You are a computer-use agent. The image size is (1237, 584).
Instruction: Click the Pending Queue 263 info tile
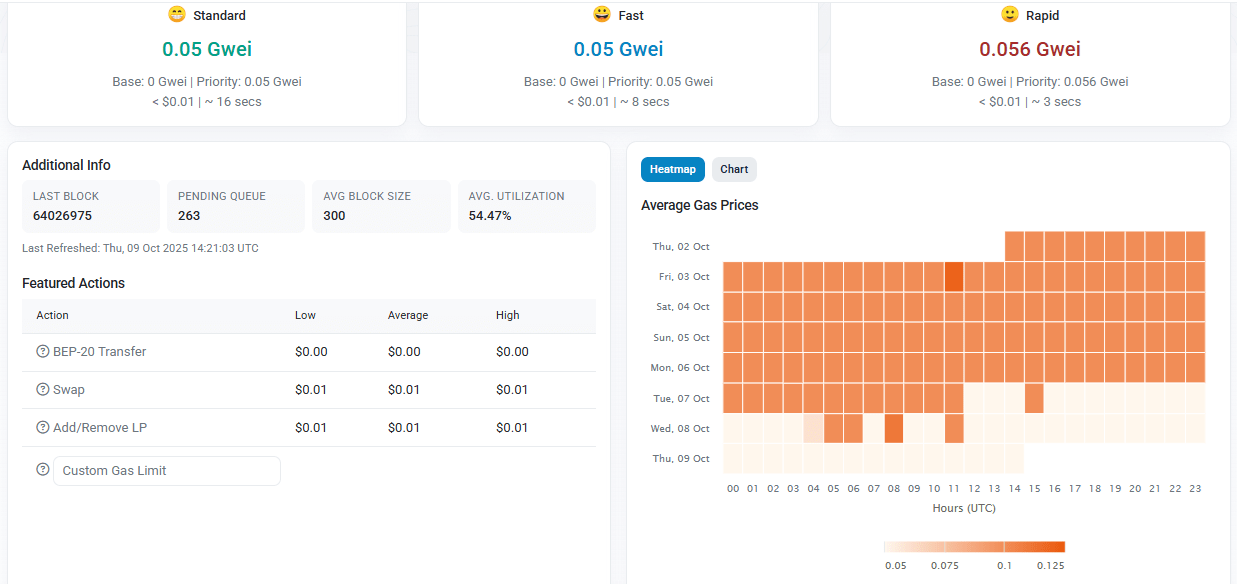(235, 206)
